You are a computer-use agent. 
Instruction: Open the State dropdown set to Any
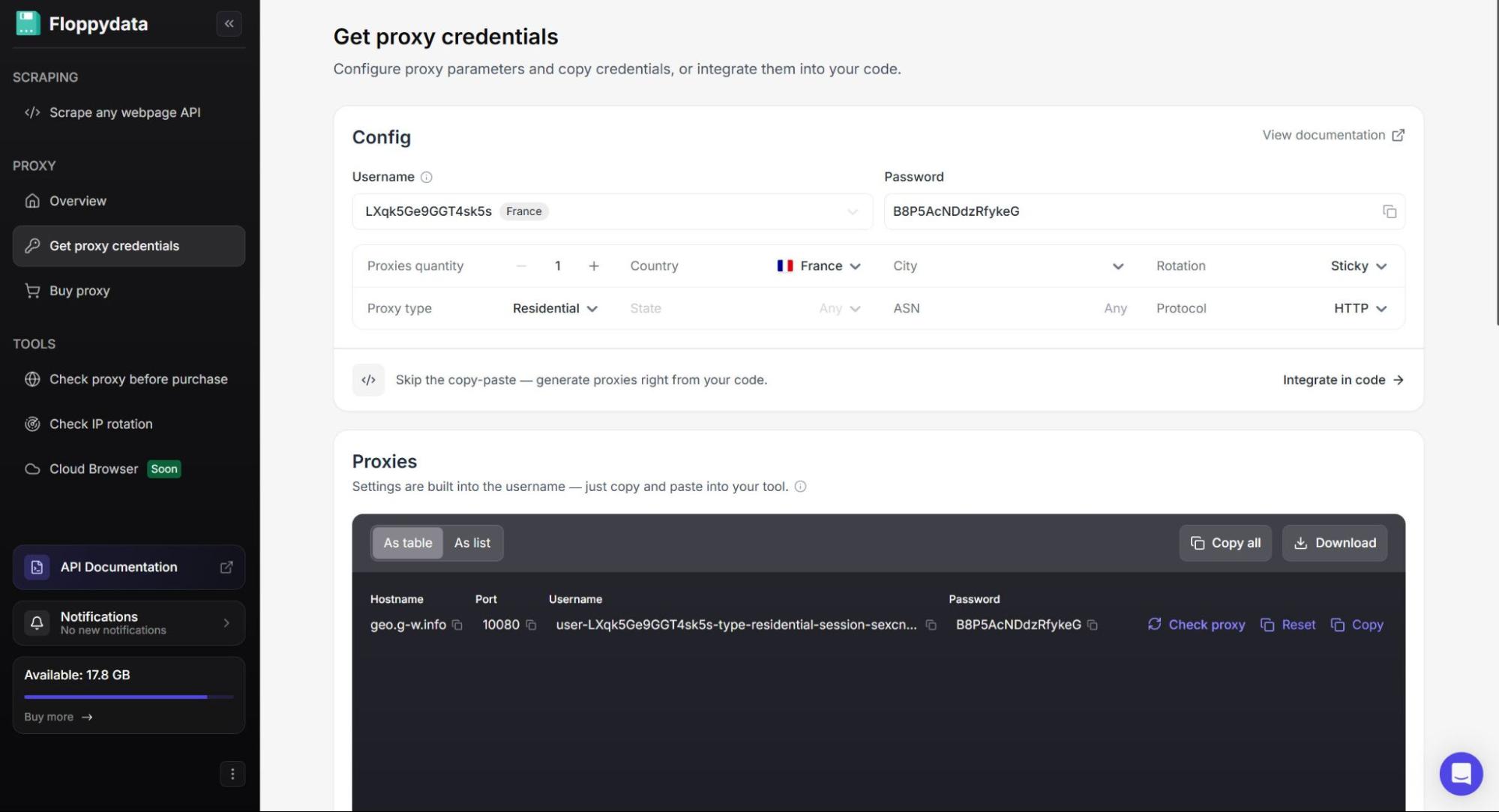coord(839,308)
